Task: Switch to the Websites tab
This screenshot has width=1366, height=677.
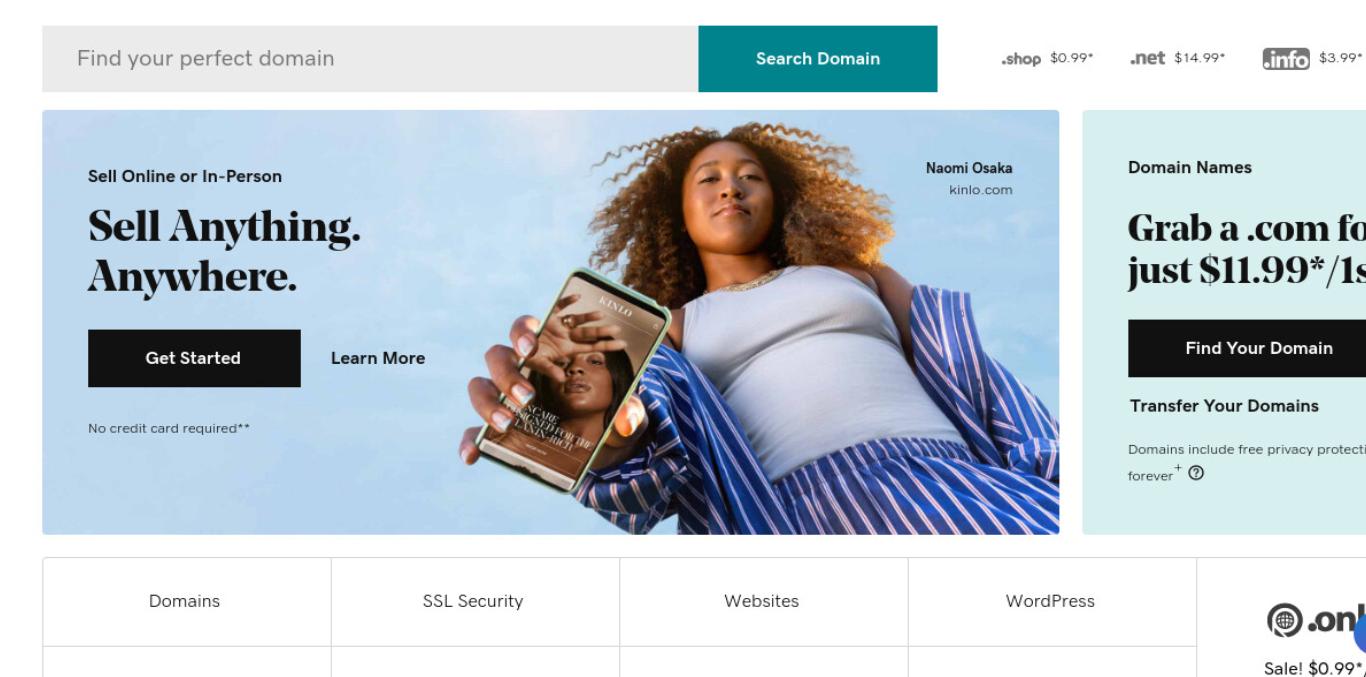Action: [763, 601]
